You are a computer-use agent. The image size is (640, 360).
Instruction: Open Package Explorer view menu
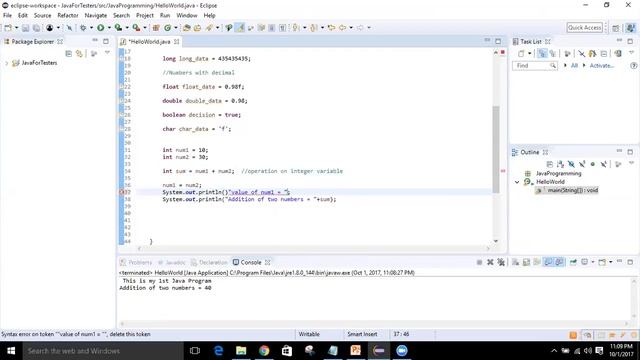pos(107,53)
